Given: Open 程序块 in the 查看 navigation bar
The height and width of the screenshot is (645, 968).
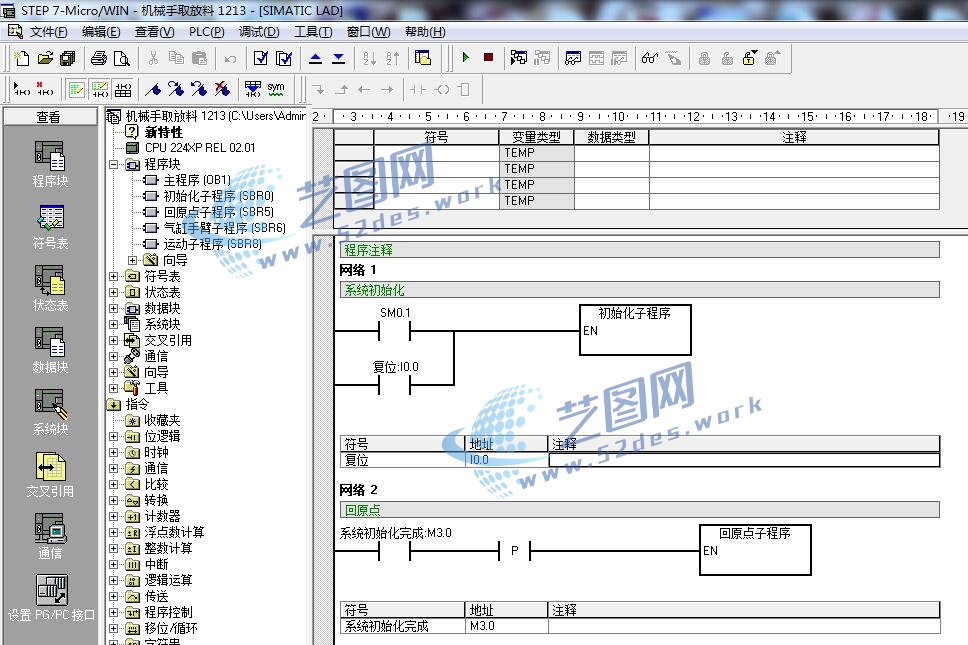Looking at the screenshot, I should coord(50,164).
